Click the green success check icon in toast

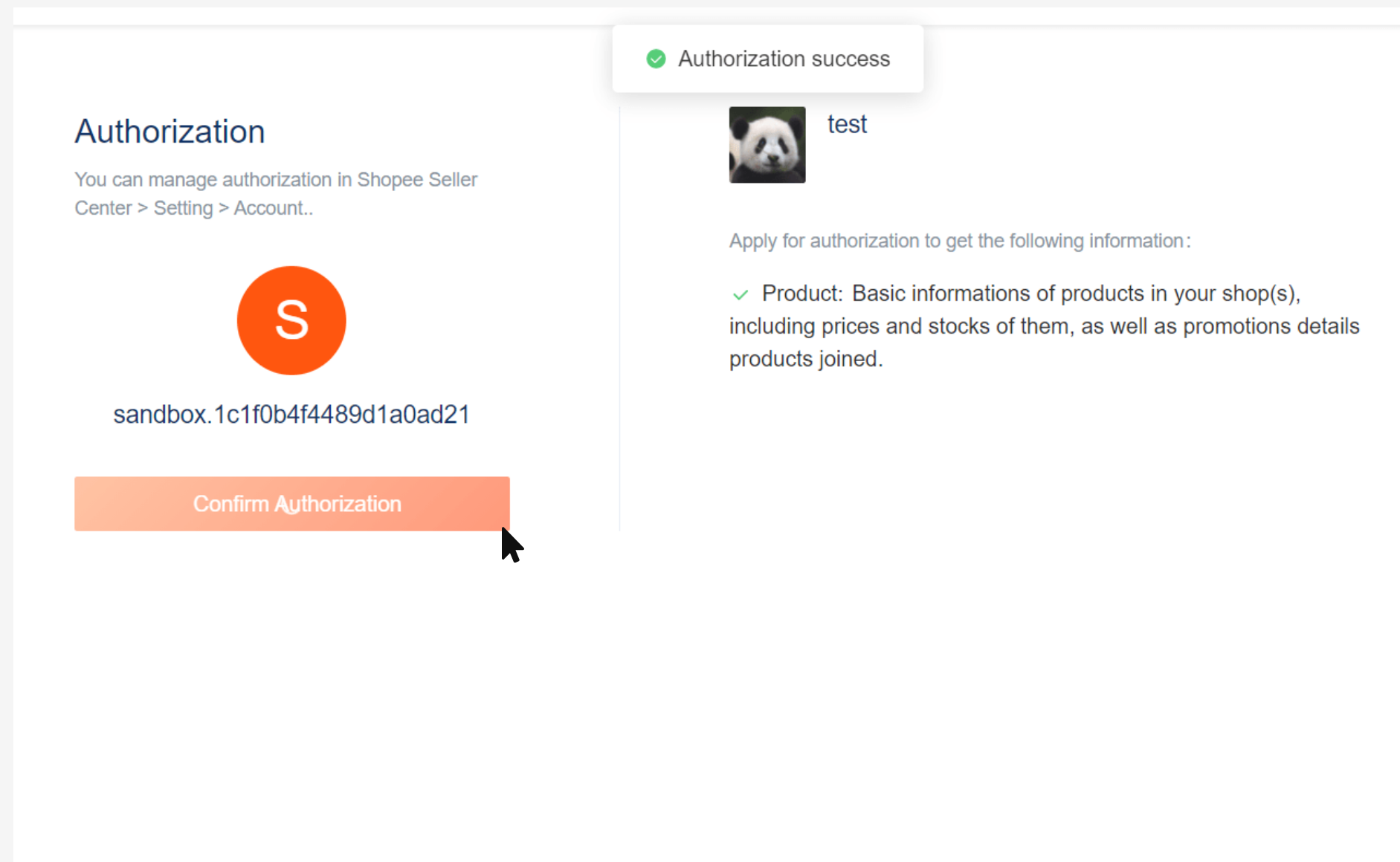656,59
